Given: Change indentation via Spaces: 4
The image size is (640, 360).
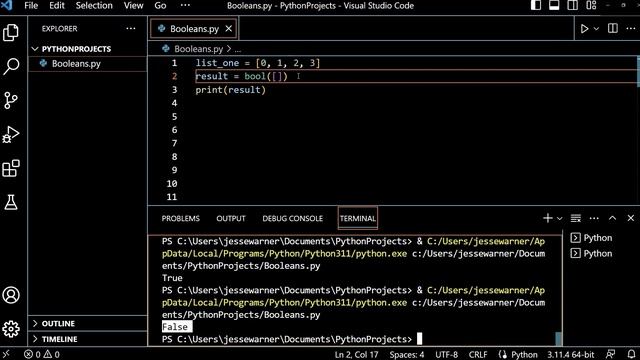Looking at the screenshot, I should pos(407,354).
